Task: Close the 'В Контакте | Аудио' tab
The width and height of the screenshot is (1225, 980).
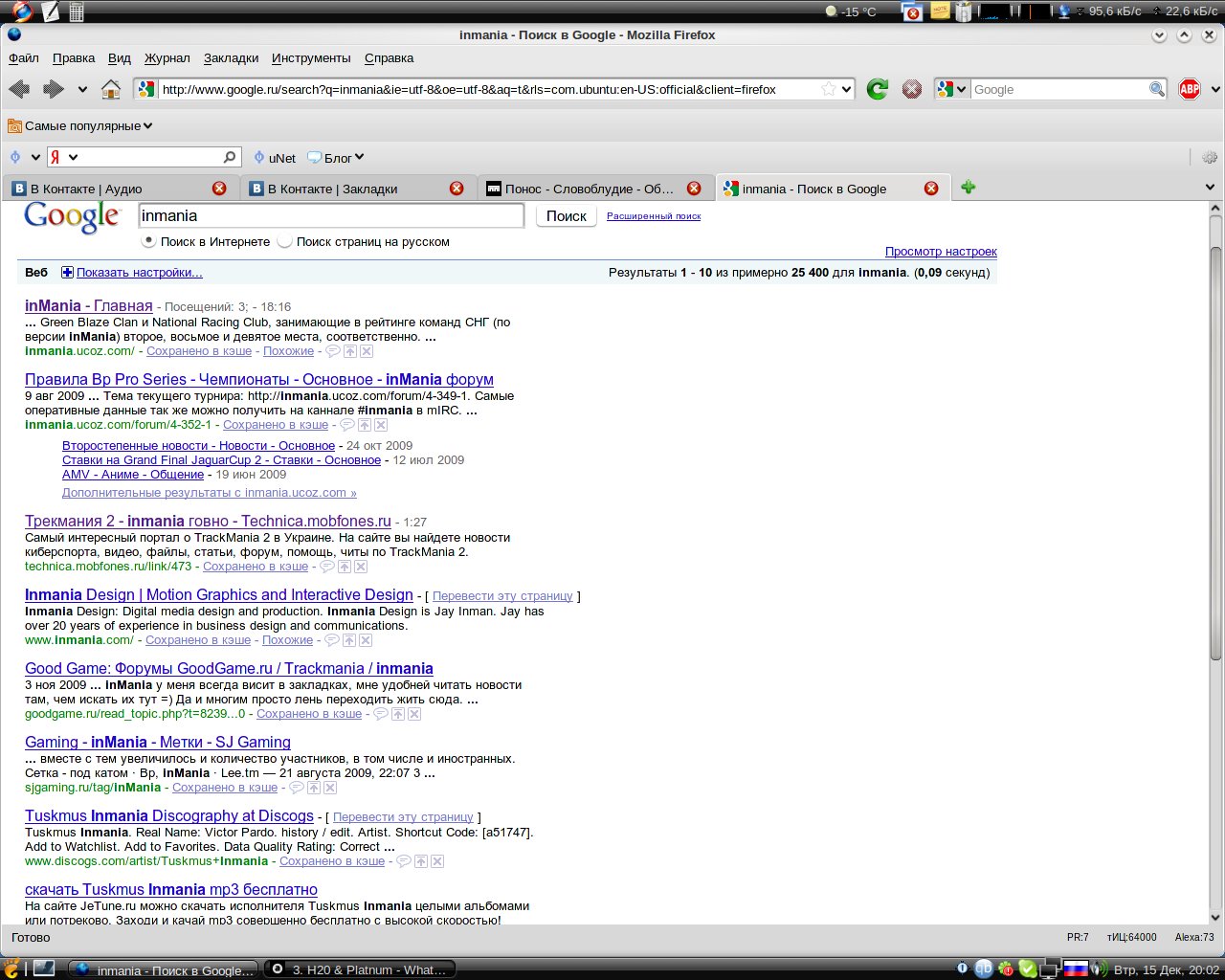Action: (x=219, y=189)
